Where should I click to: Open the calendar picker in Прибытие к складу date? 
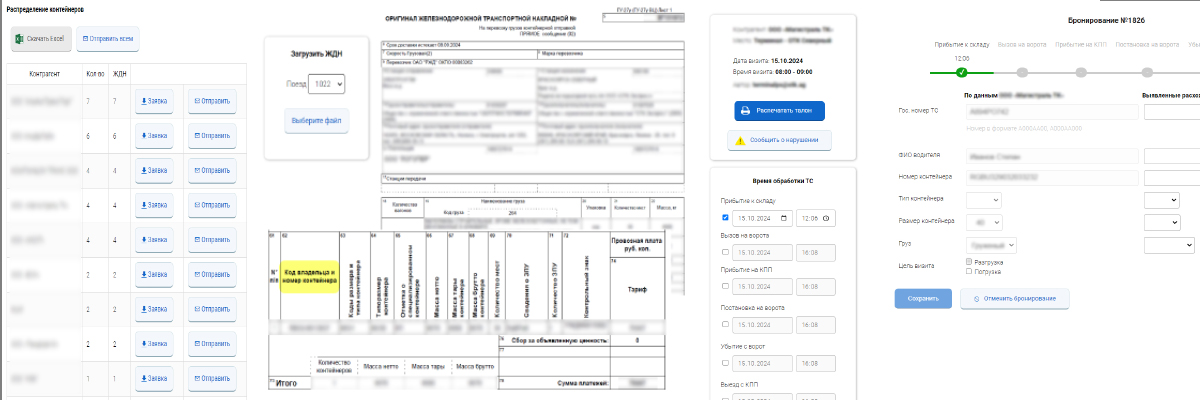(x=785, y=218)
